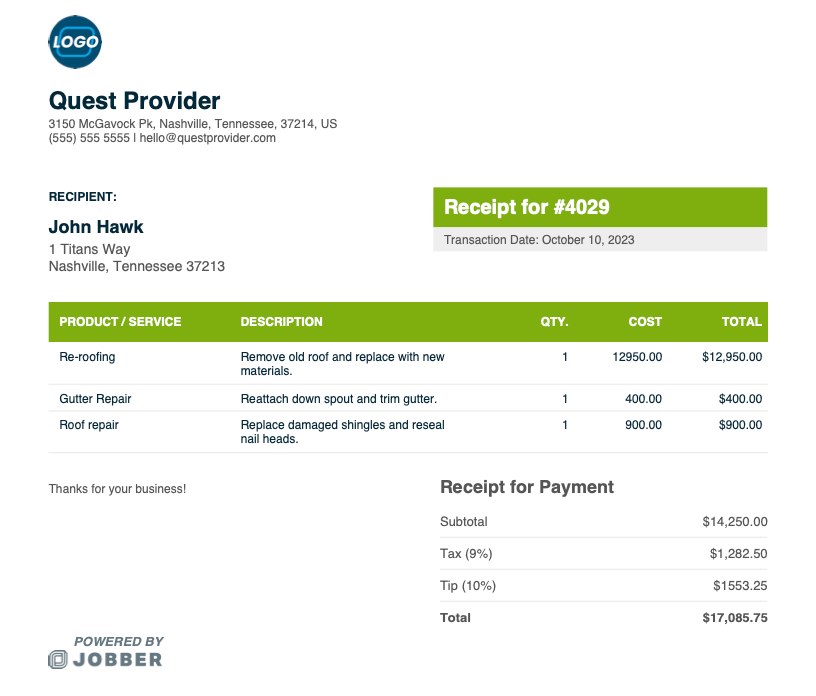Screen dimensions: 816x696
Task: Click the QTY. column header
Action: tap(554, 322)
